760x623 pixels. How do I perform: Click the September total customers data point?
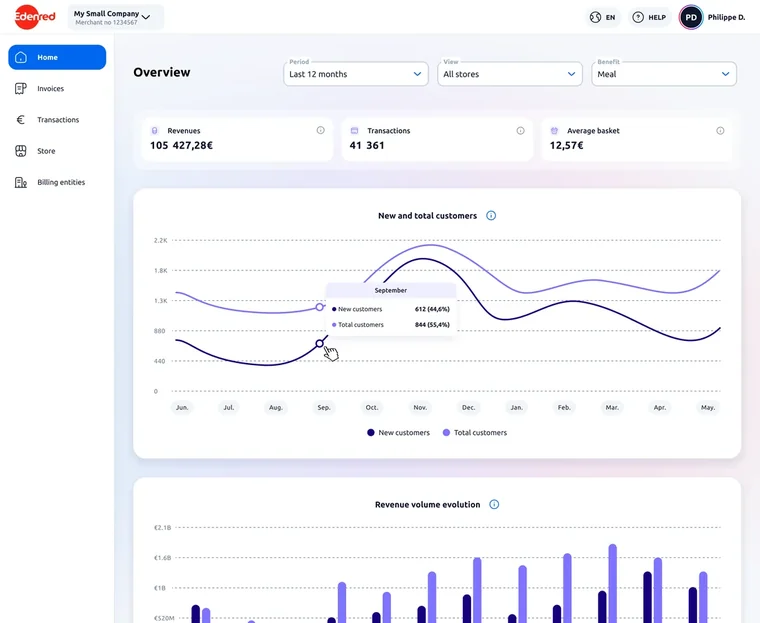coord(319,307)
